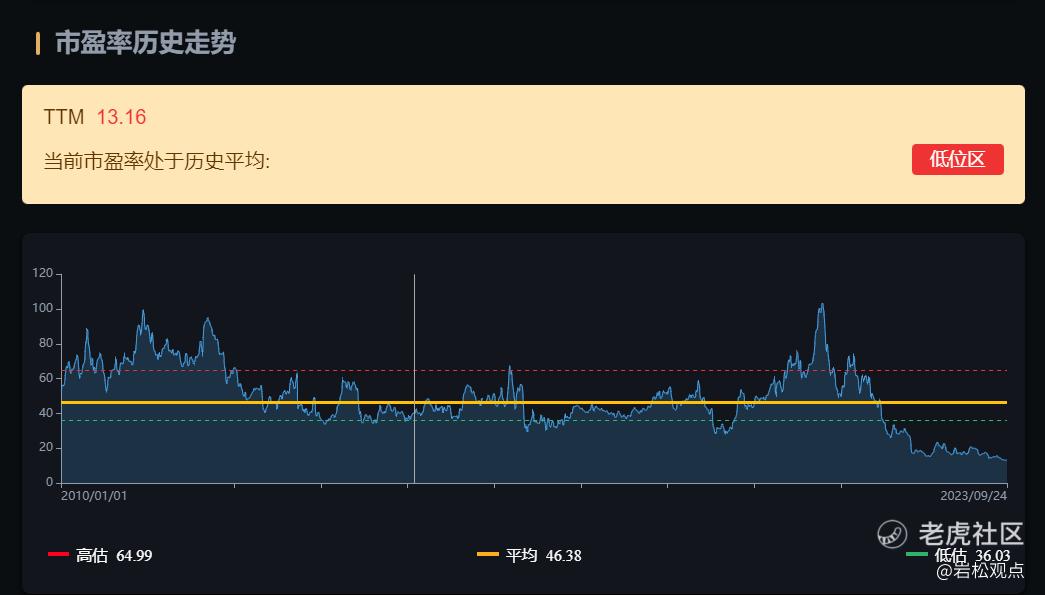The width and height of the screenshot is (1045, 595).
Task: Click the vertical crosshair line in chart
Action: point(415,378)
